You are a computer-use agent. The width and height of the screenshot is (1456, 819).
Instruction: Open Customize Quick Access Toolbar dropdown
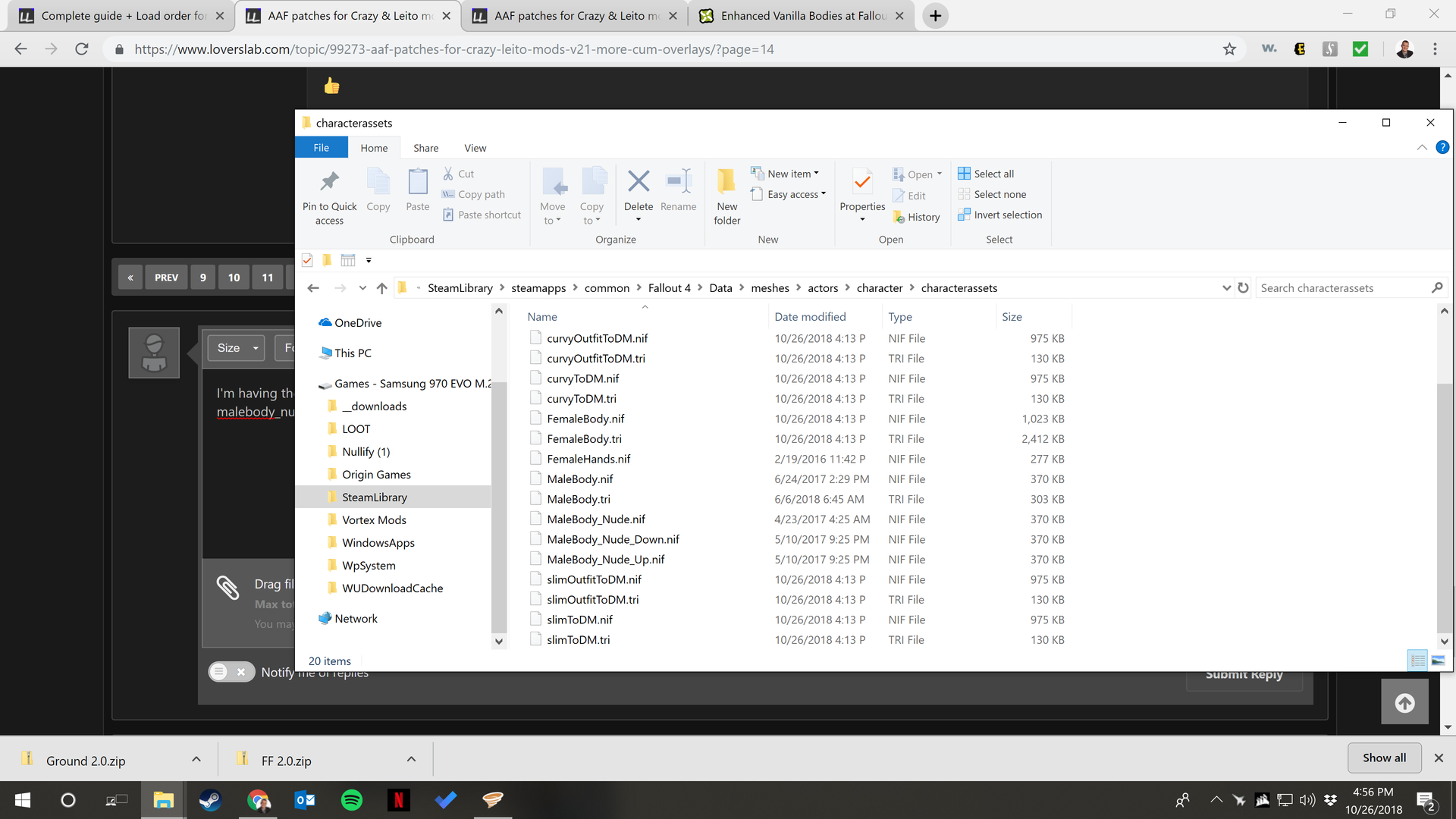(369, 261)
